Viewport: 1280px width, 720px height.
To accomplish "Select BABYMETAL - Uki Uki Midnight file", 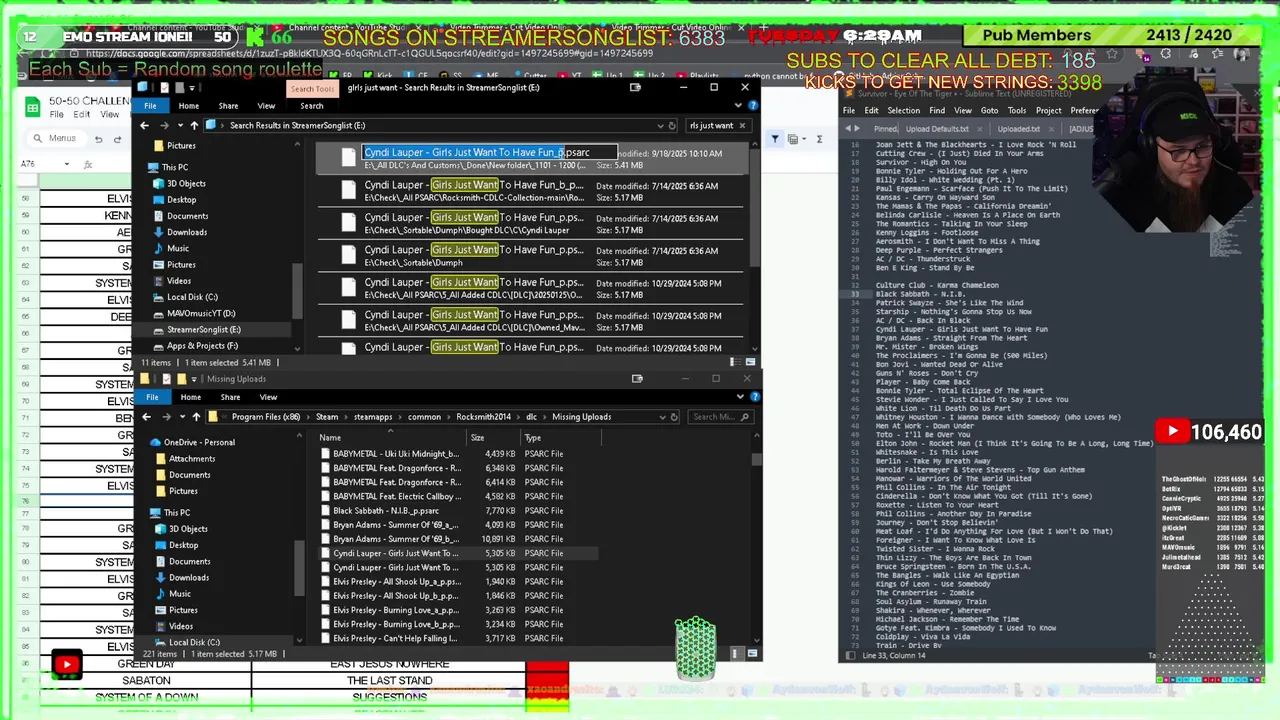I will click(395, 453).
